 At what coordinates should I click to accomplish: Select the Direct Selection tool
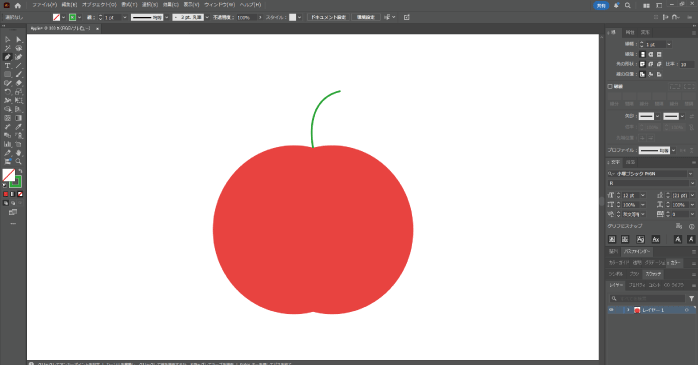click(19, 40)
